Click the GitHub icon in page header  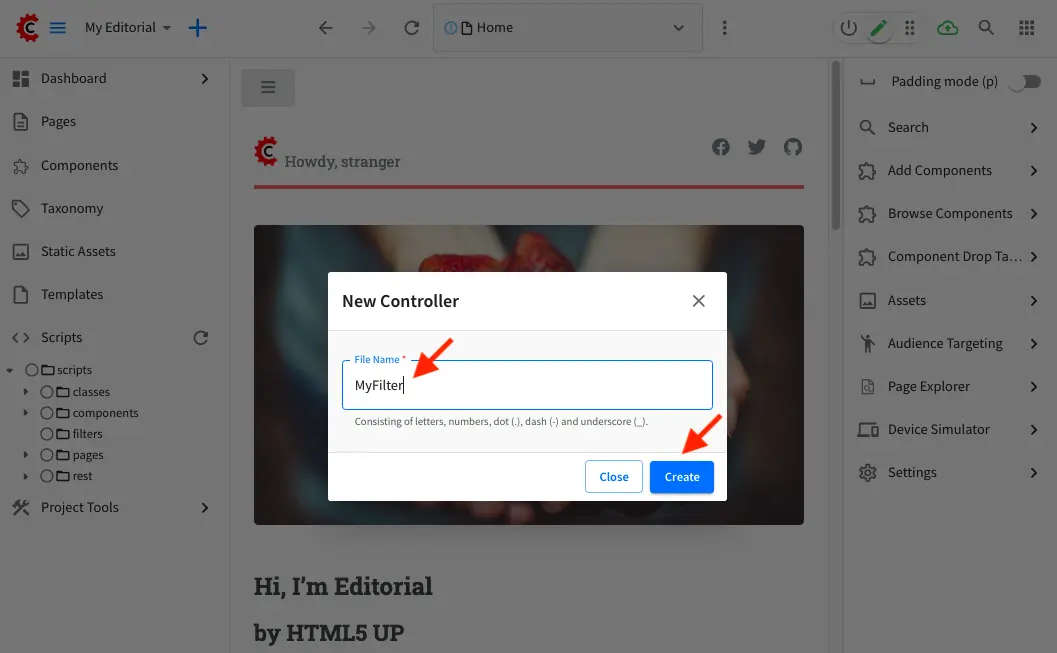[x=793, y=147]
